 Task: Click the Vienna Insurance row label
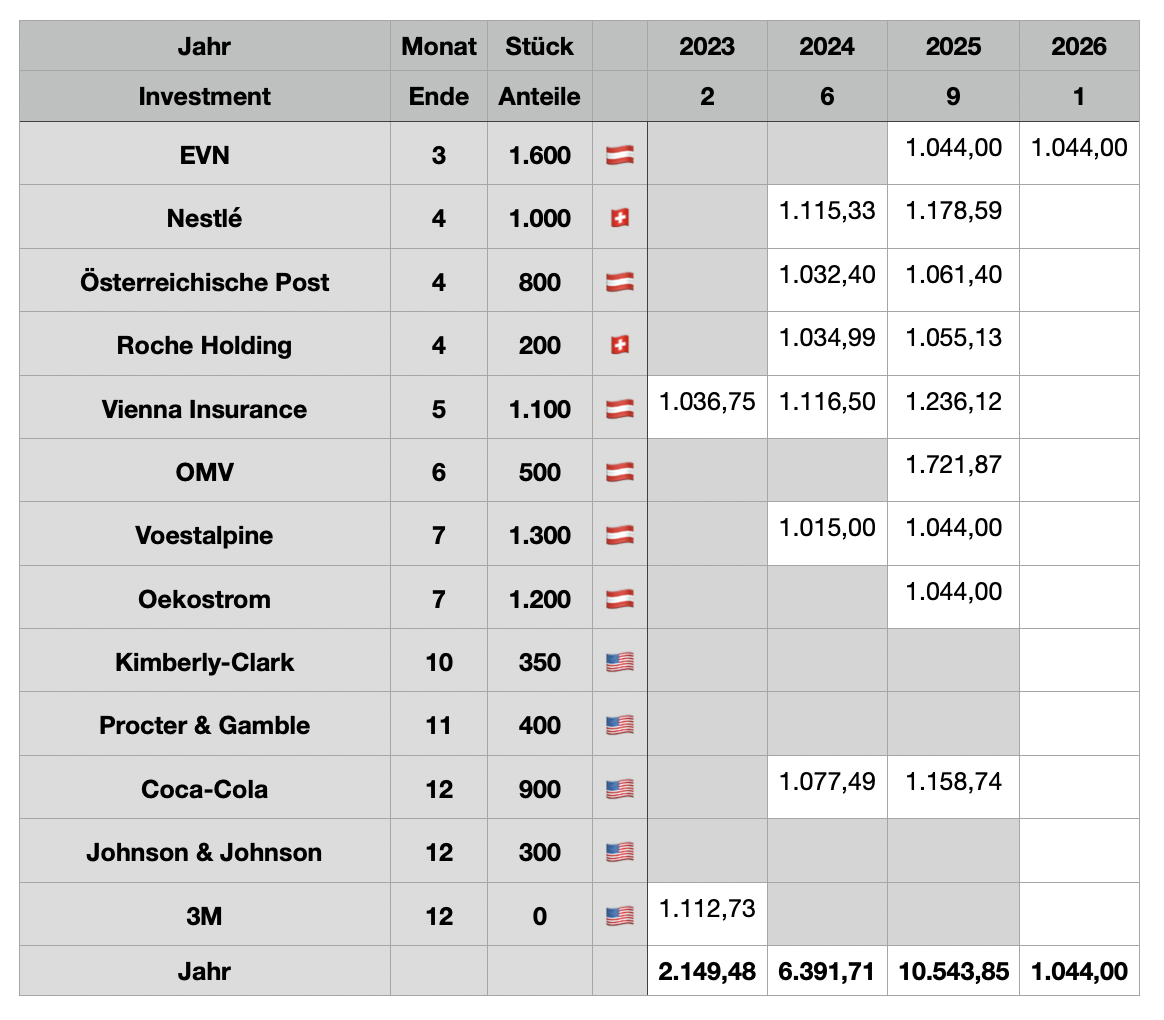tap(204, 409)
